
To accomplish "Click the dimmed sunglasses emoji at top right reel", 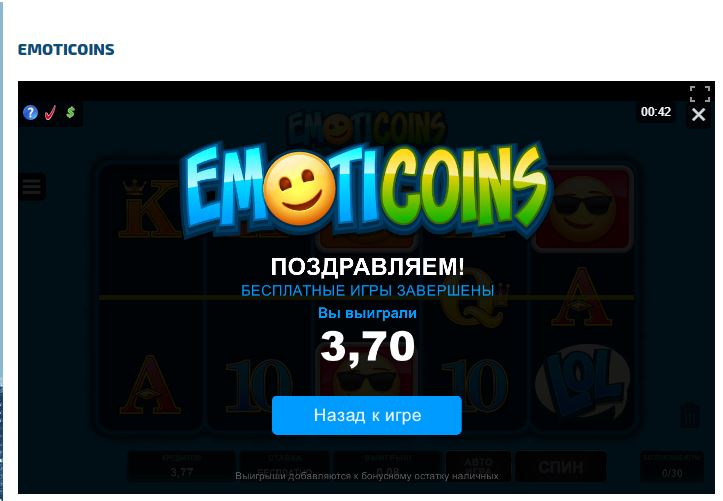I will [x=583, y=208].
